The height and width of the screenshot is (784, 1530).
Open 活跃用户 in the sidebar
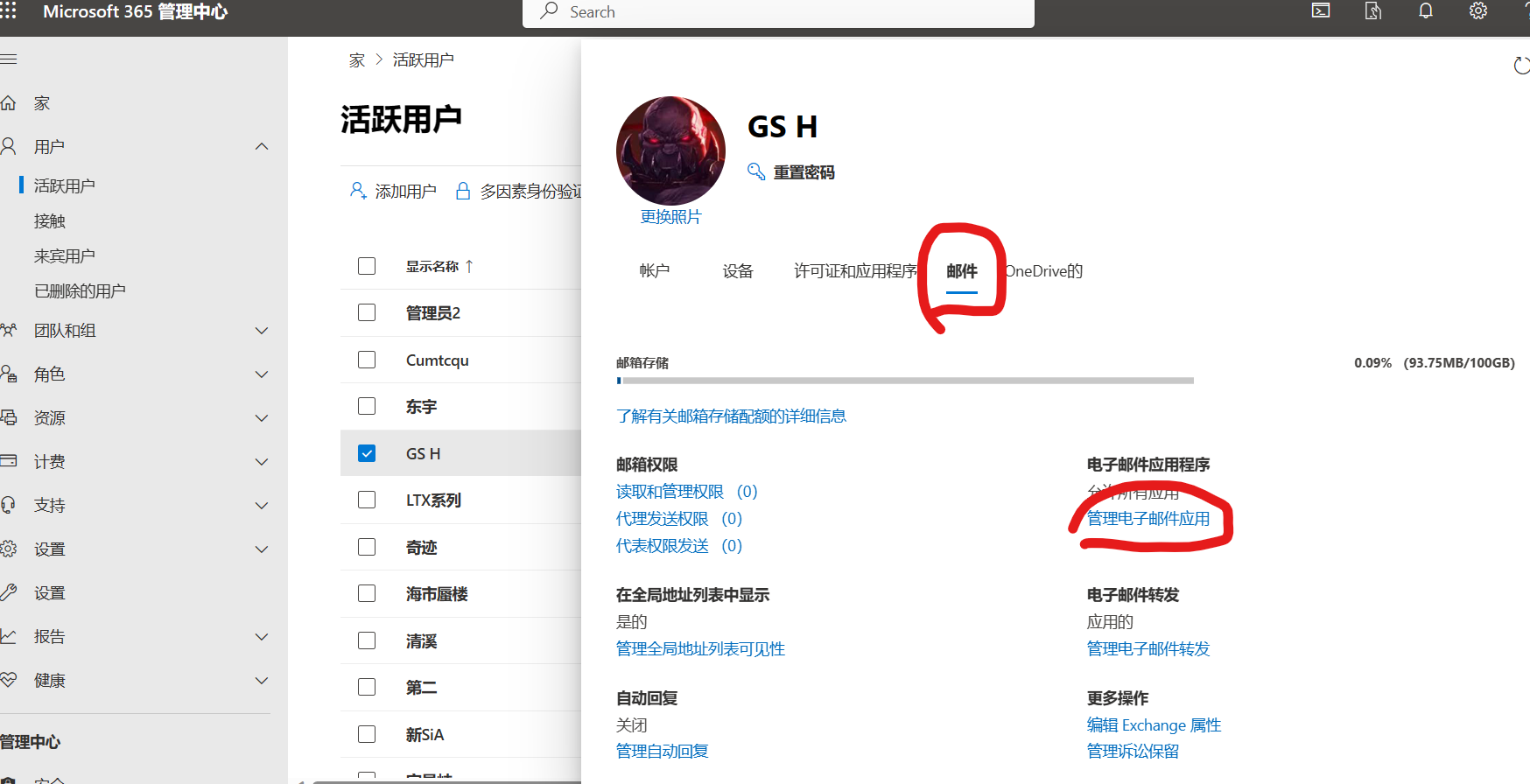pyautogui.click(x=65, y=185)
